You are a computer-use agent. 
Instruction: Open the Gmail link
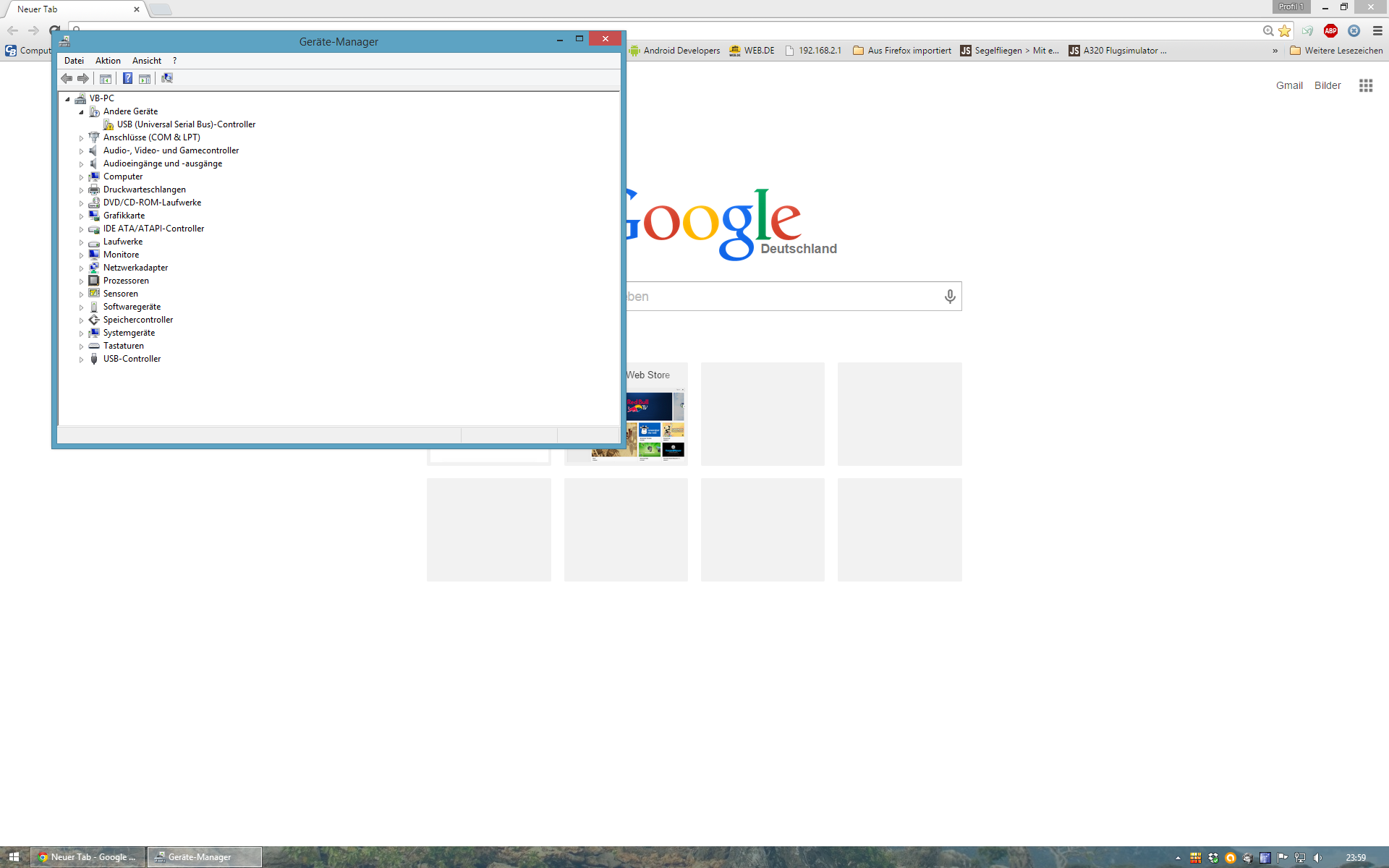(x=1288, y=85)
